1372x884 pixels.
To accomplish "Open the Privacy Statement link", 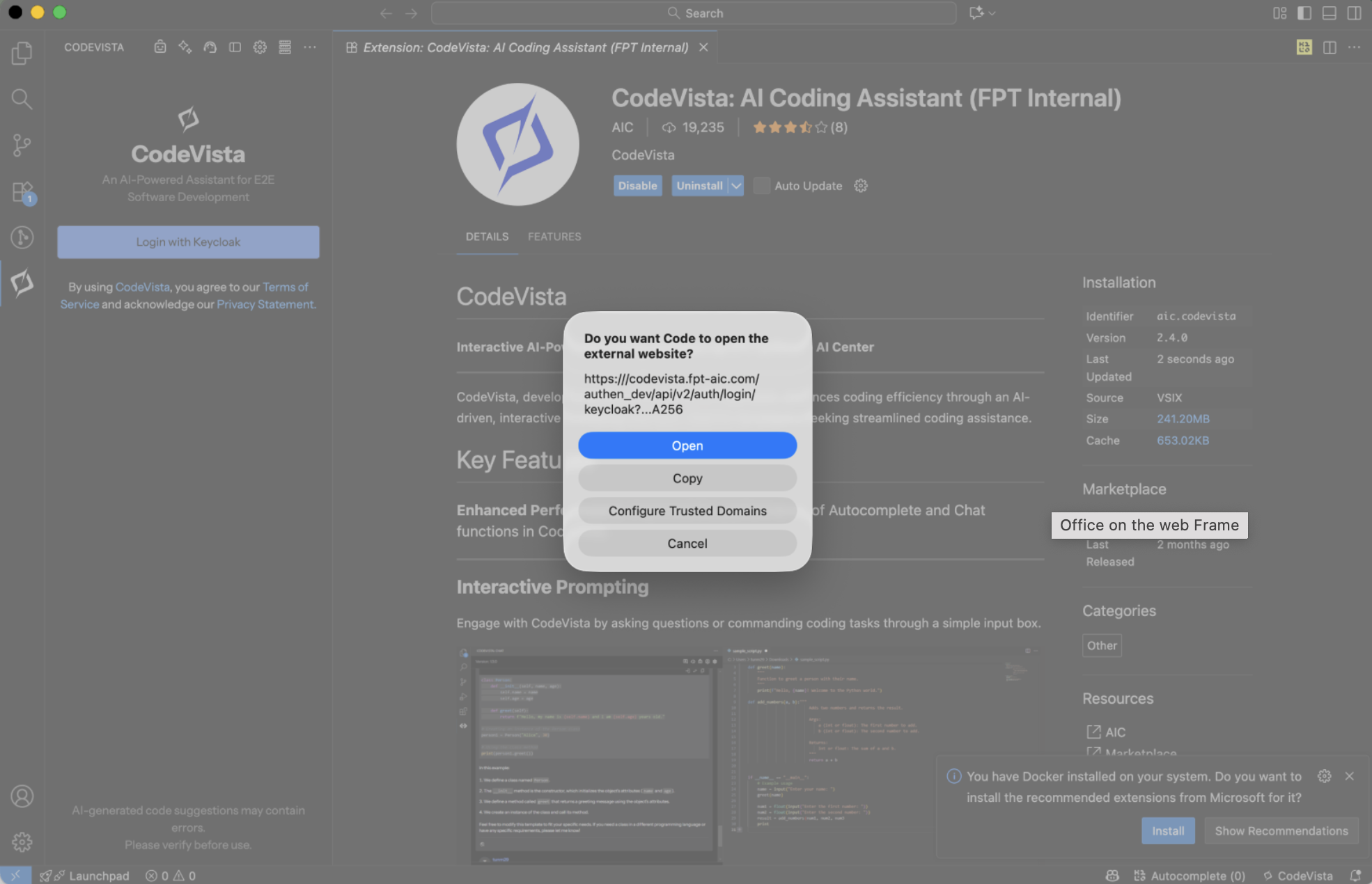I will pyautogui.click(x=266, y=304).
